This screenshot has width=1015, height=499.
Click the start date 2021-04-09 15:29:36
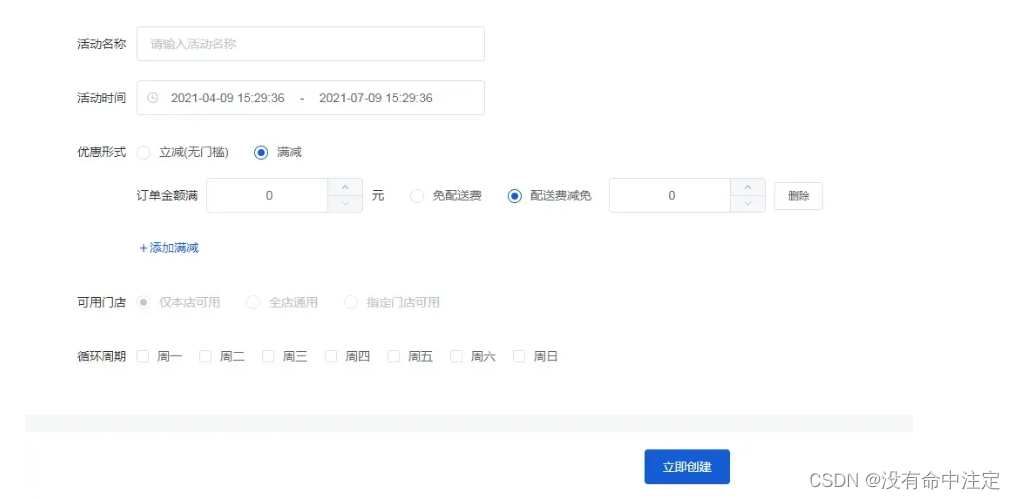(228, 98)
